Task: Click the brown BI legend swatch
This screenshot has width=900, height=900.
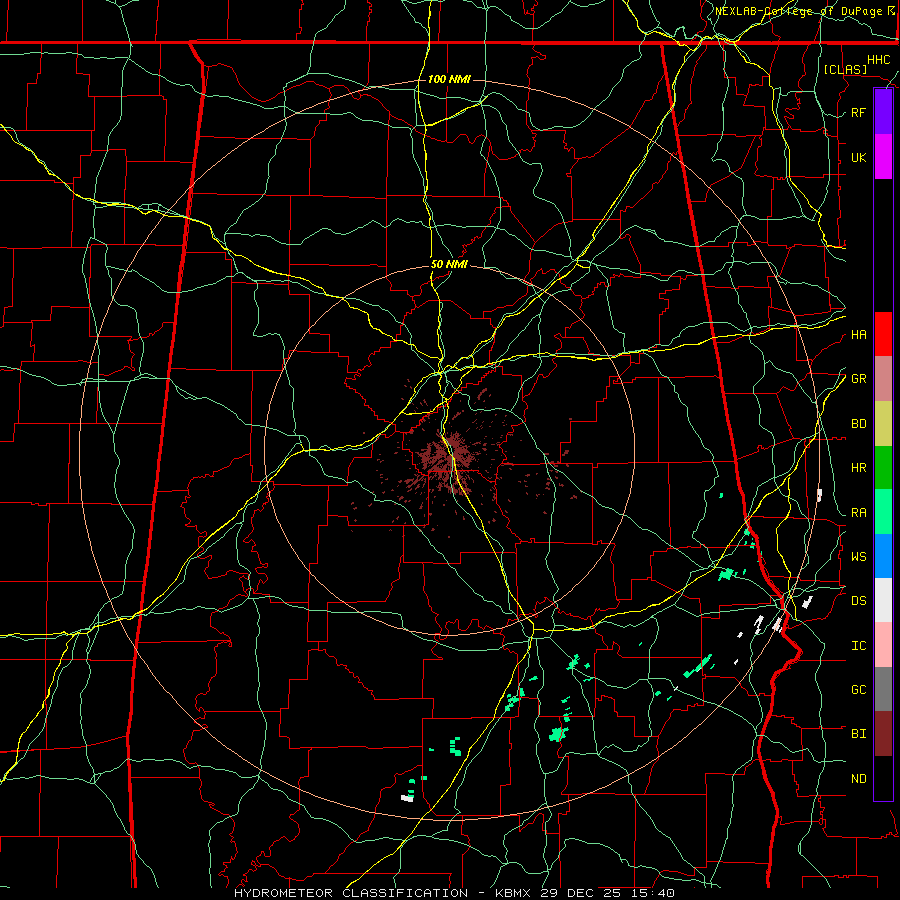Action: point(883,733)
